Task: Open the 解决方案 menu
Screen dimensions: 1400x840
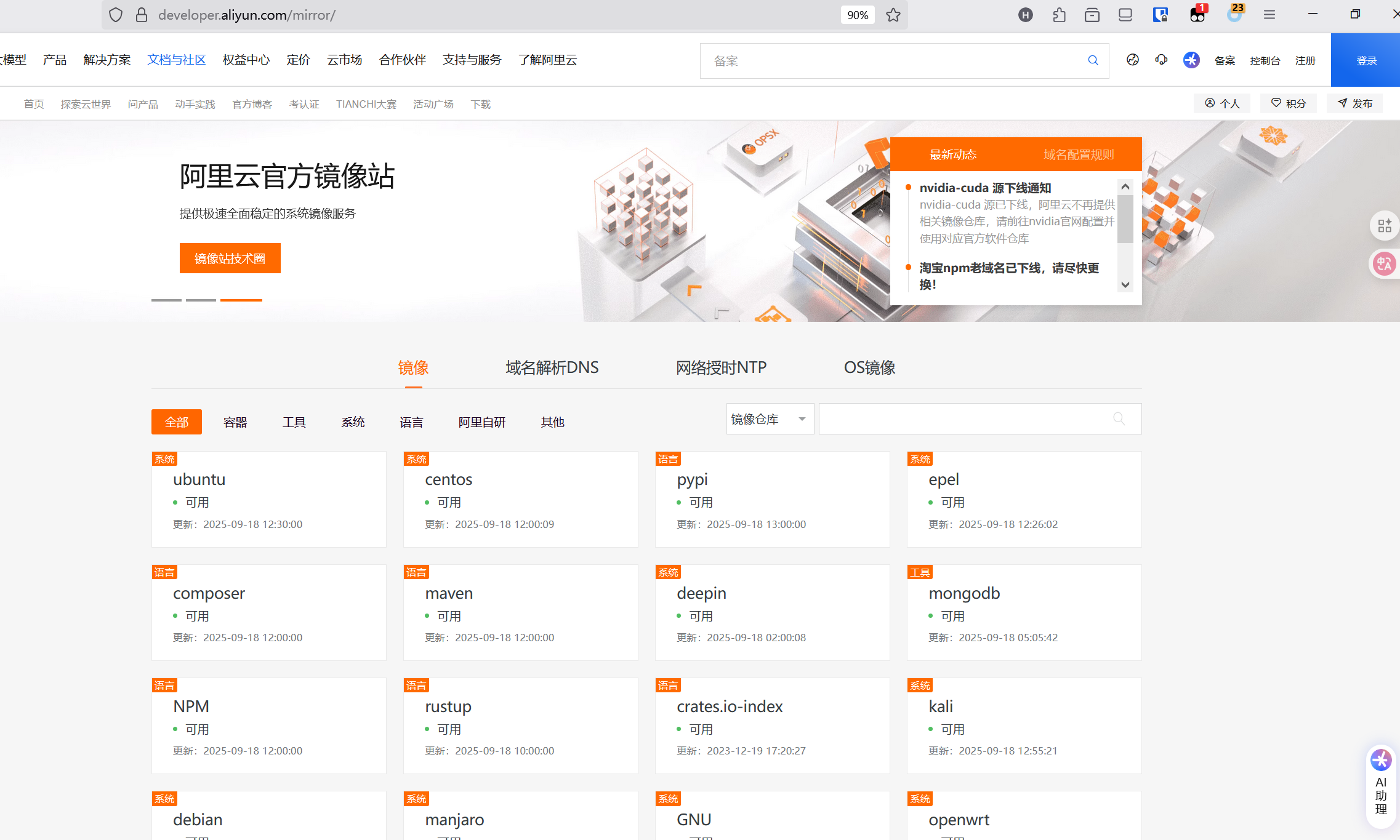Action: coord(107,60)
